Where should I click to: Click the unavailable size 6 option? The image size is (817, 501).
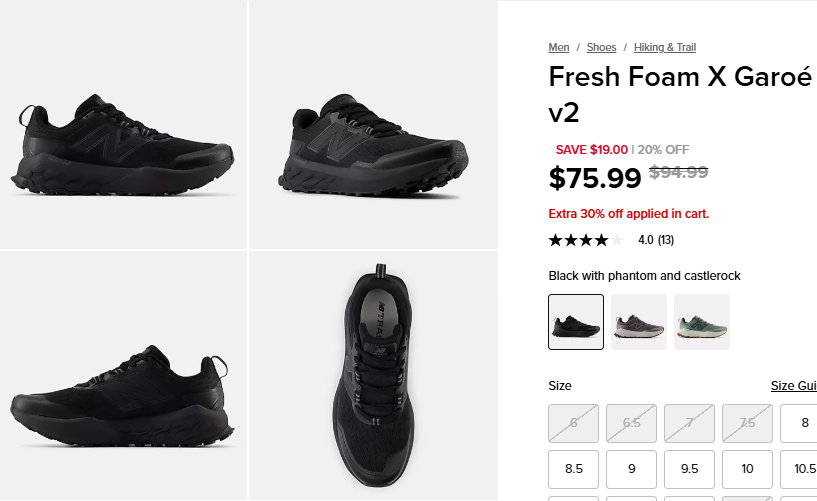[574, 423]
